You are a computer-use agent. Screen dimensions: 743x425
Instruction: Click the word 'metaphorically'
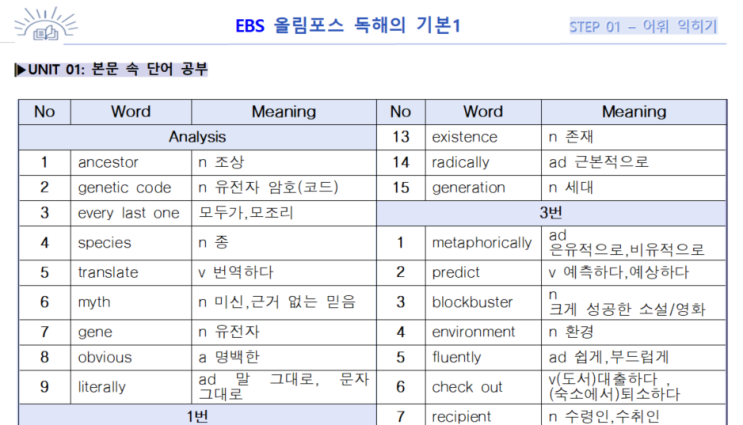[481, 243]
